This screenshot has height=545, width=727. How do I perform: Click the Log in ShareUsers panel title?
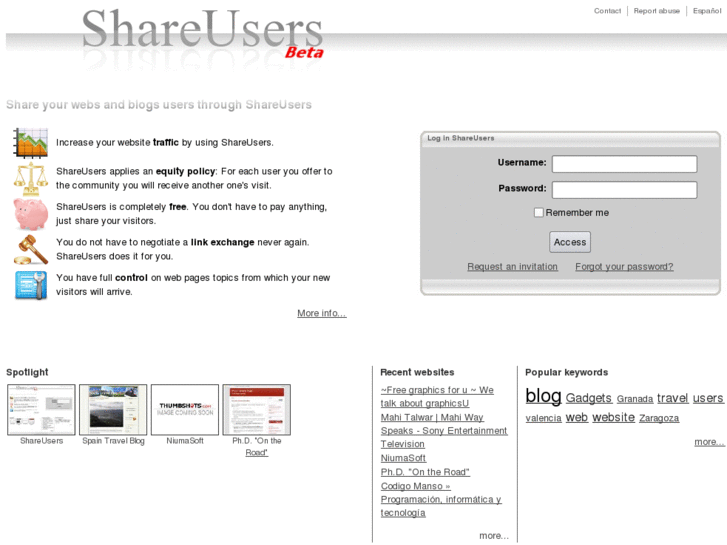pyautogui.click(x=460, y=138)
